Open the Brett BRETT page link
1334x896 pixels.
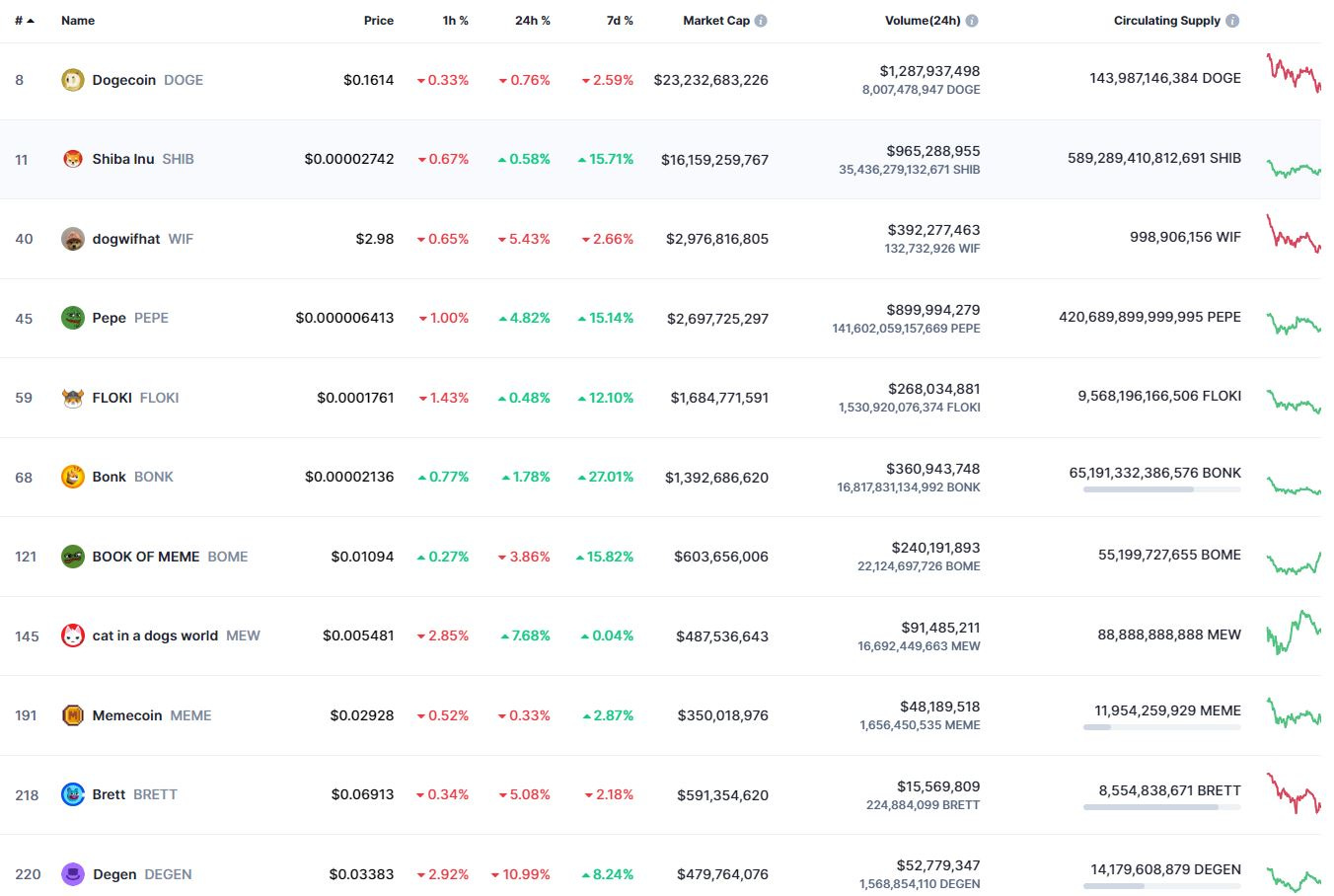tap(135, 794)
